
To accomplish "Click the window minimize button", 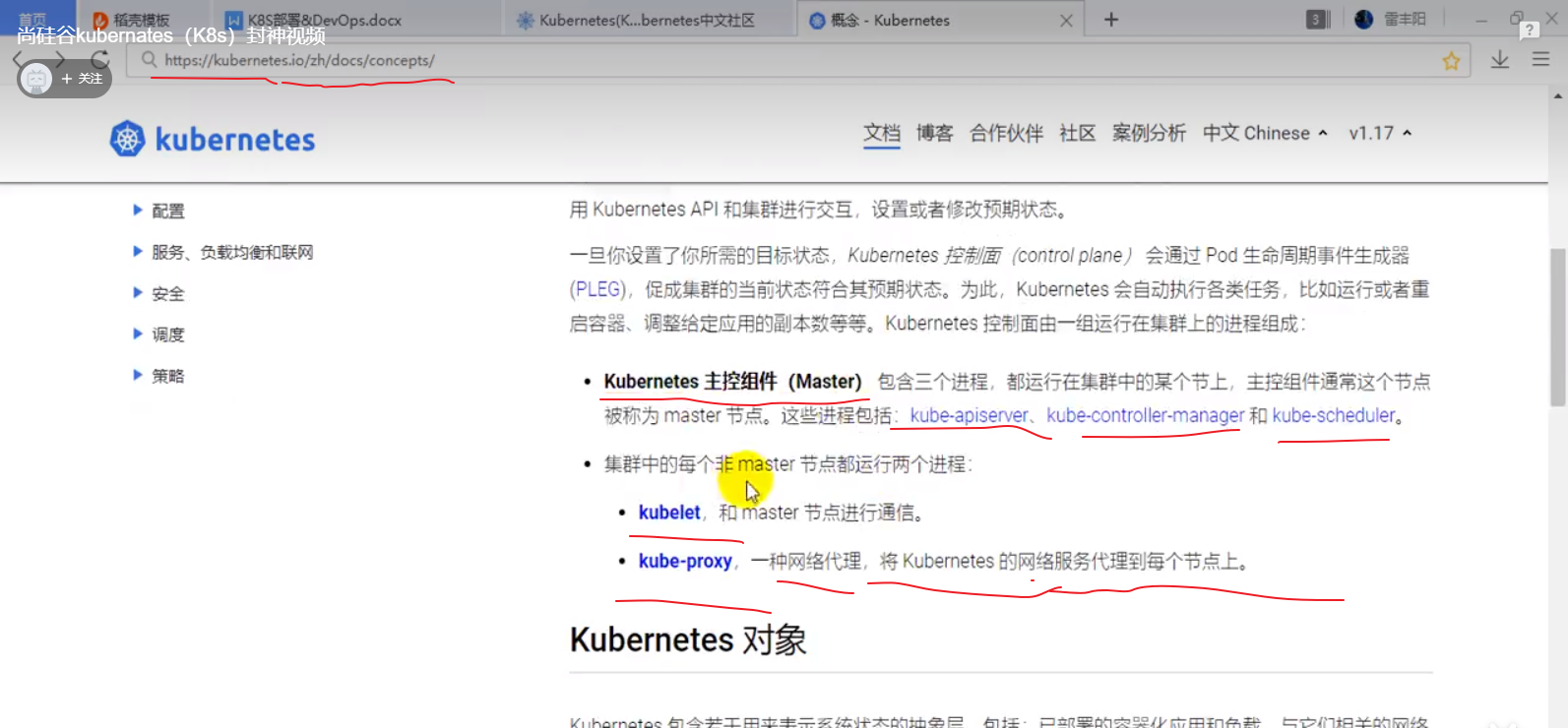I will point(1481,20).
